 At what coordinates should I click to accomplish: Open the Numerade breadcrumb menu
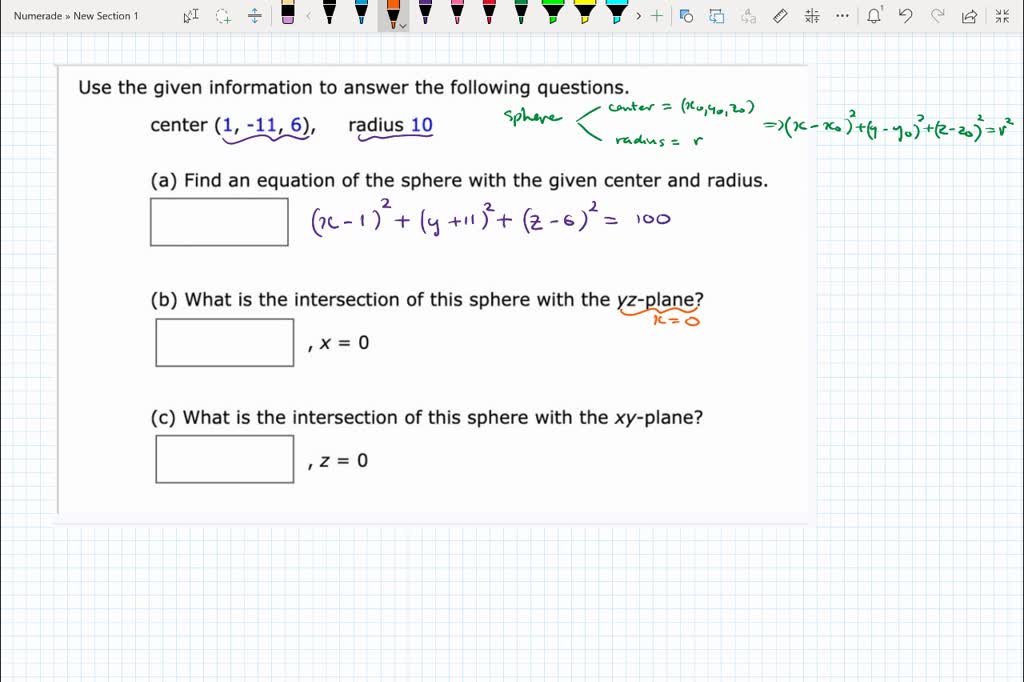click(x=38, y=15)
